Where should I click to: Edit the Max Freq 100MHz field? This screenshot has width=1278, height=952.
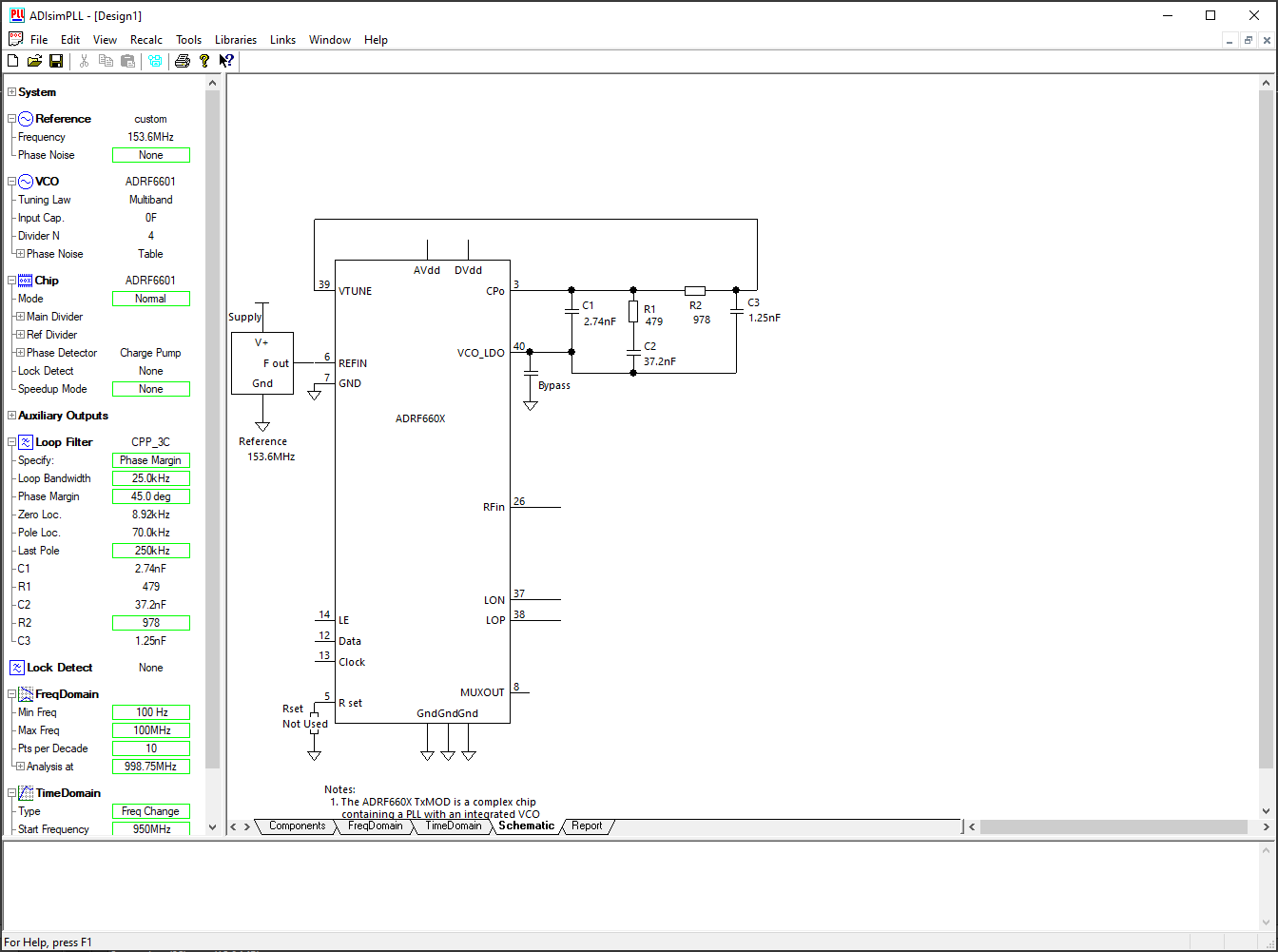151,730
